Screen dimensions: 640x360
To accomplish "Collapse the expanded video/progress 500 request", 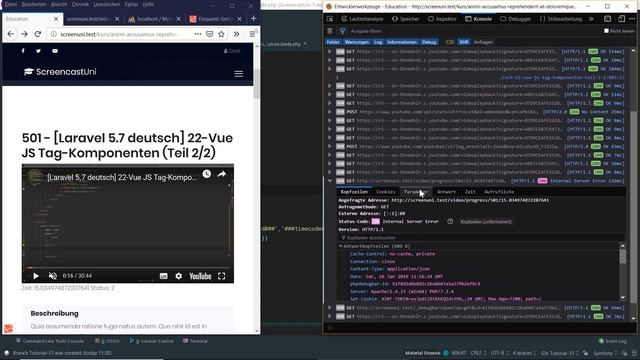I will click(x=330, y=181).
